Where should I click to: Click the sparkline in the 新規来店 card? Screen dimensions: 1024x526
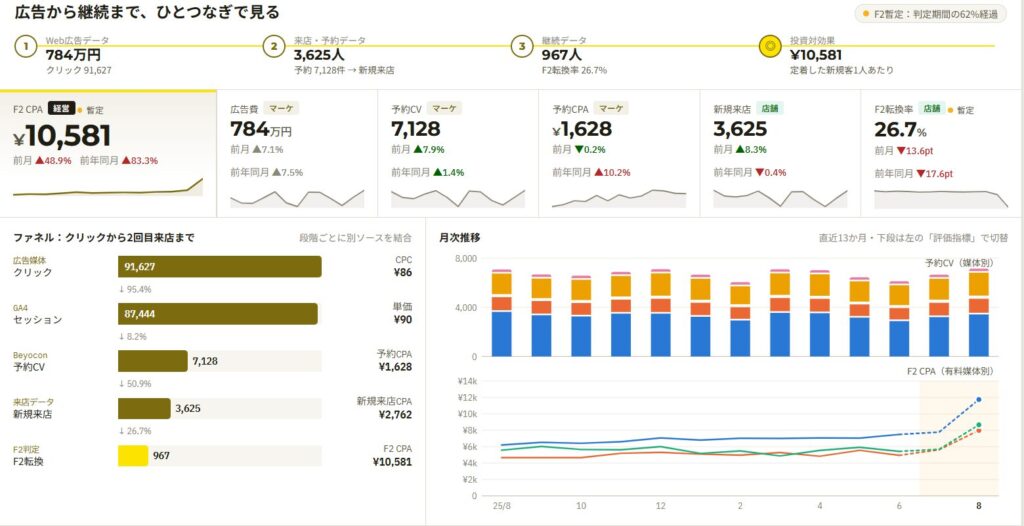pyautogui.click(x=780, y=199)
